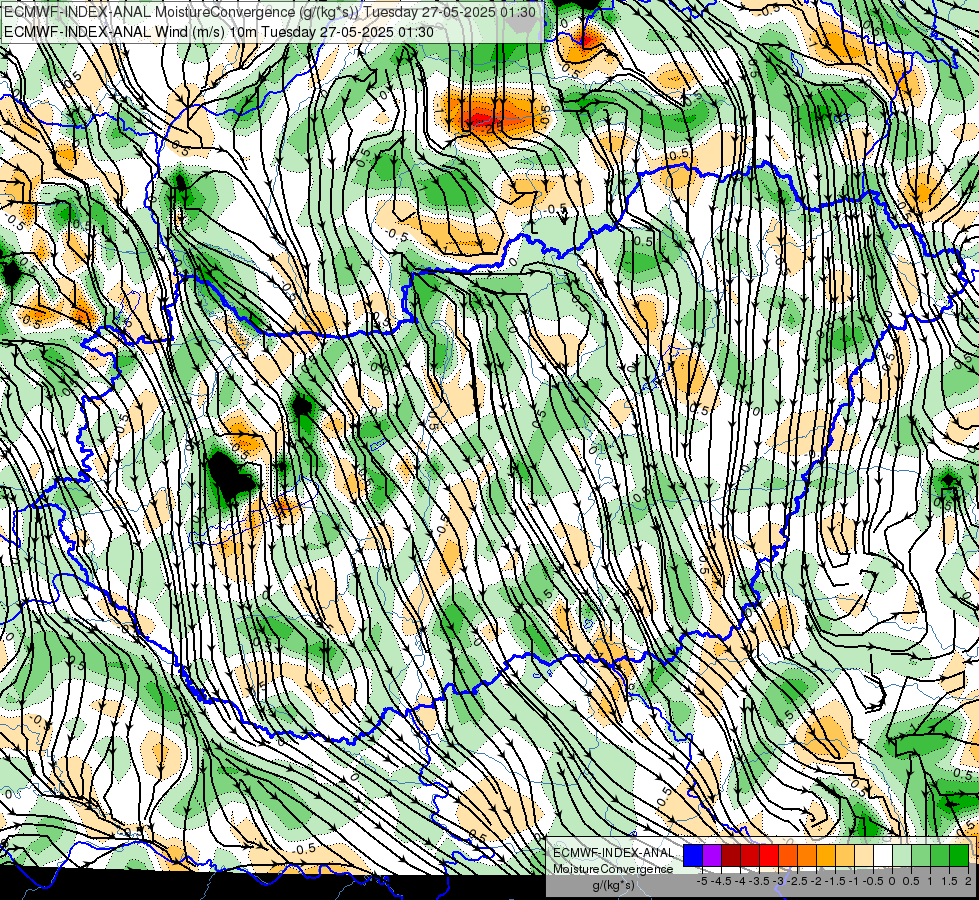979x900 pixels.
Task: Click the orange swatch between -2.5 and -2
Action: [x=807, y=856]
